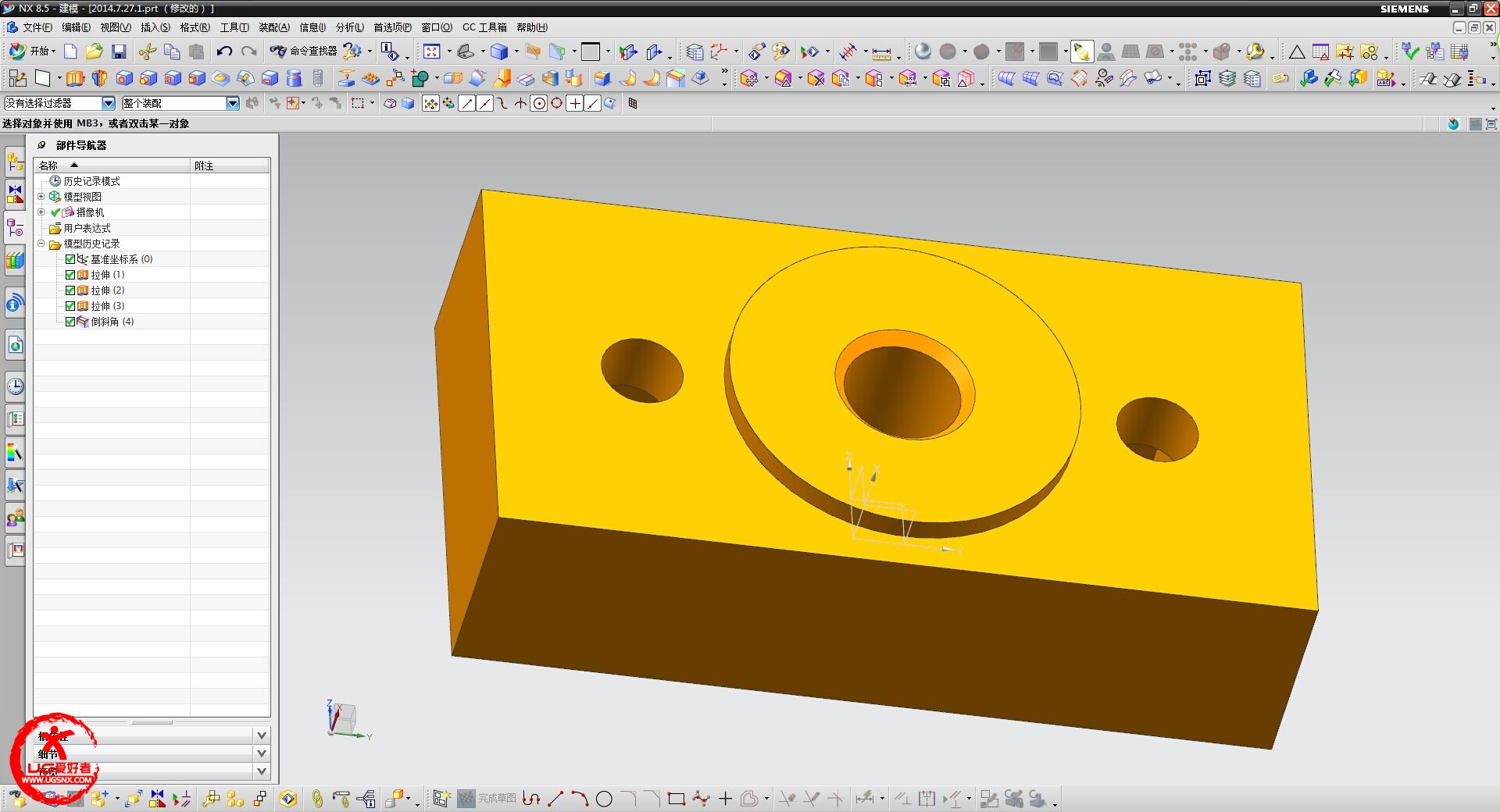
Task: Expand the bottom preview panel chevron
Action: click(262, 771)
